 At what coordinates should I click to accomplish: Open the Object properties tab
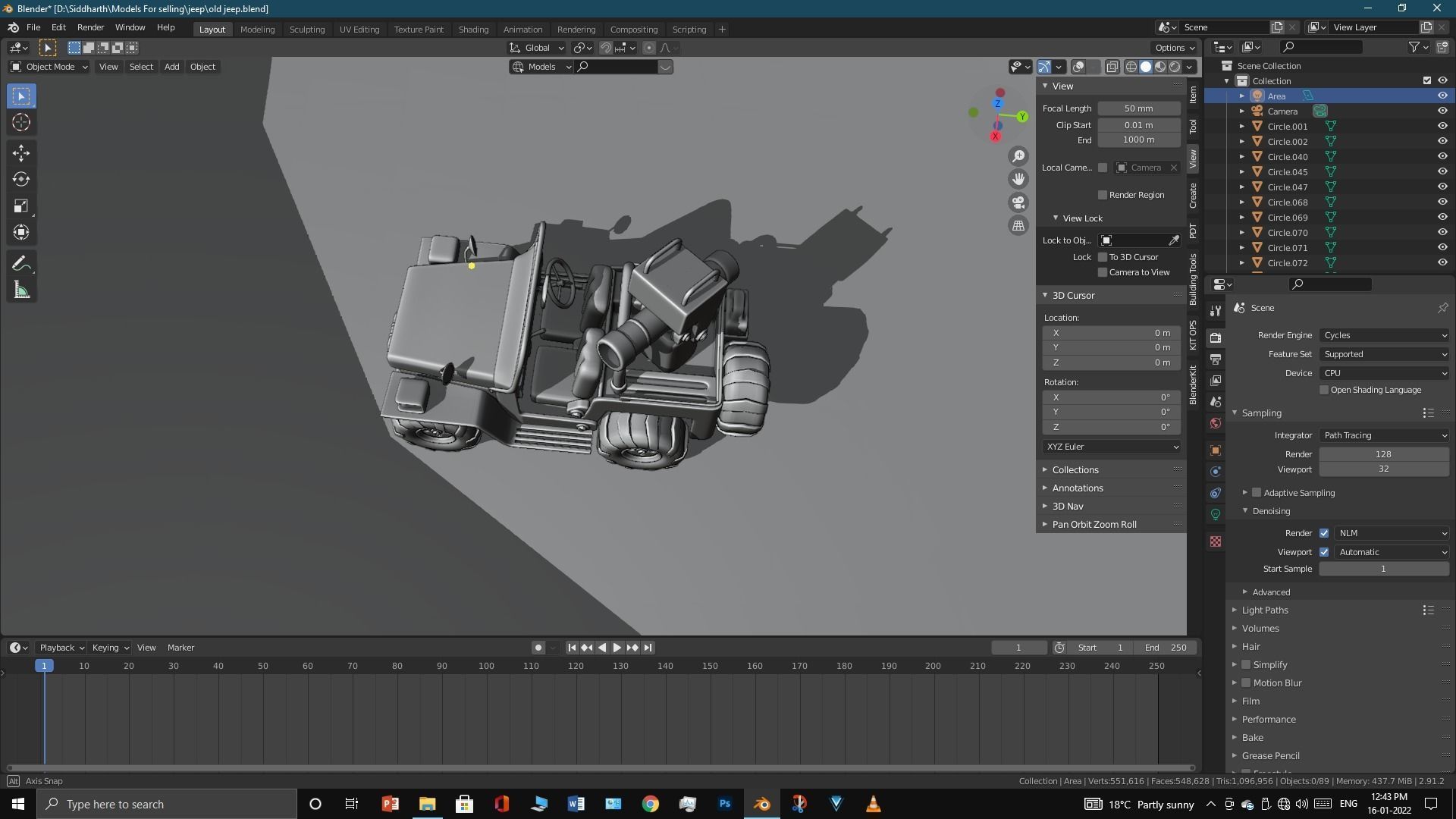1216,450
